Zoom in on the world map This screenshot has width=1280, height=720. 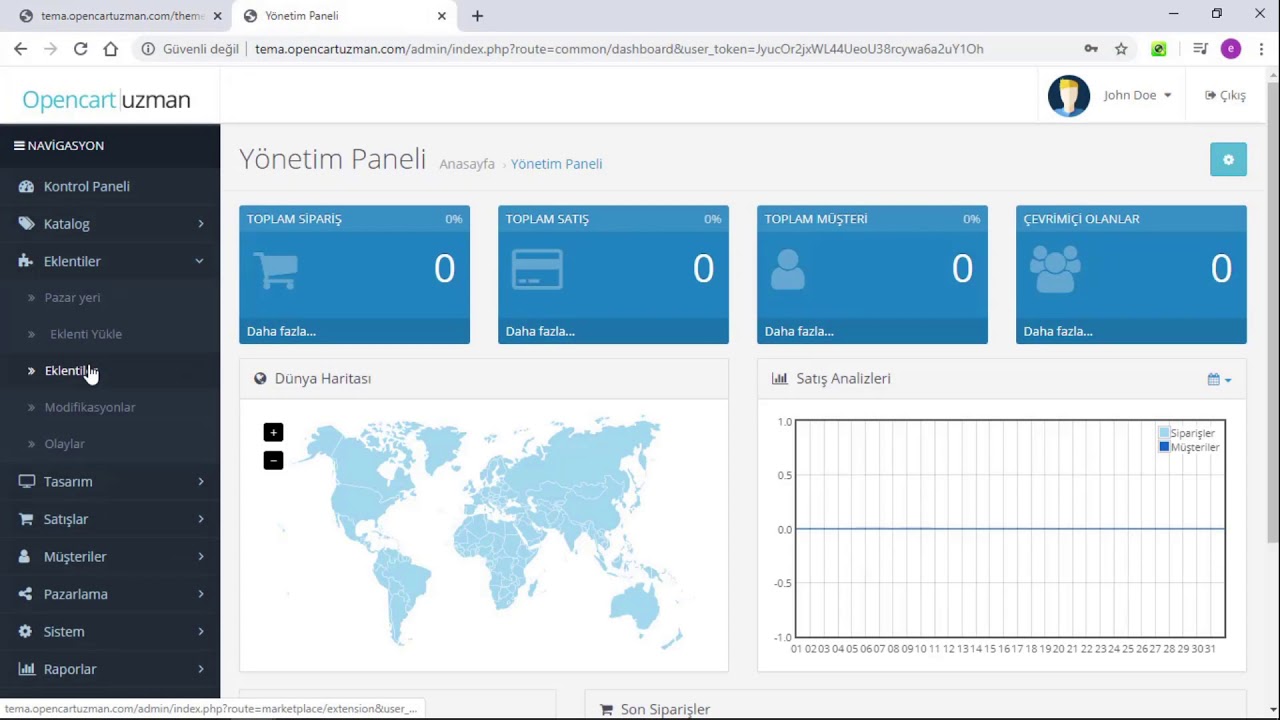(x=273, y=432)
